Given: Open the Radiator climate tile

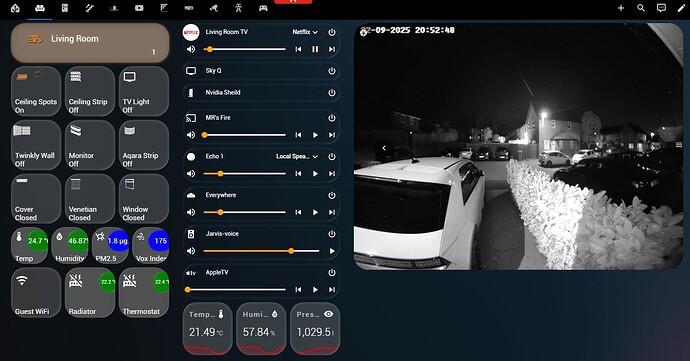Looking at the screenshot, I should pyautogui.click(x=90, y=292).
